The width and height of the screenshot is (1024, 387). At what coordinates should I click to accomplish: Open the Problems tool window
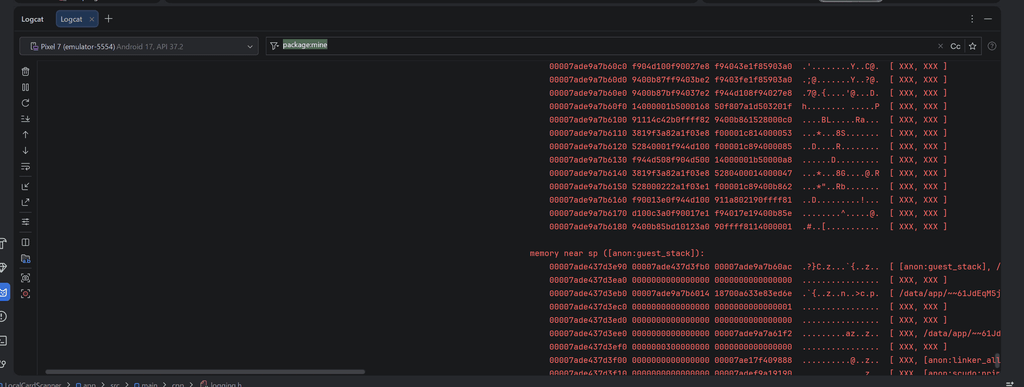pyautogui.click(x=3, y=317)
